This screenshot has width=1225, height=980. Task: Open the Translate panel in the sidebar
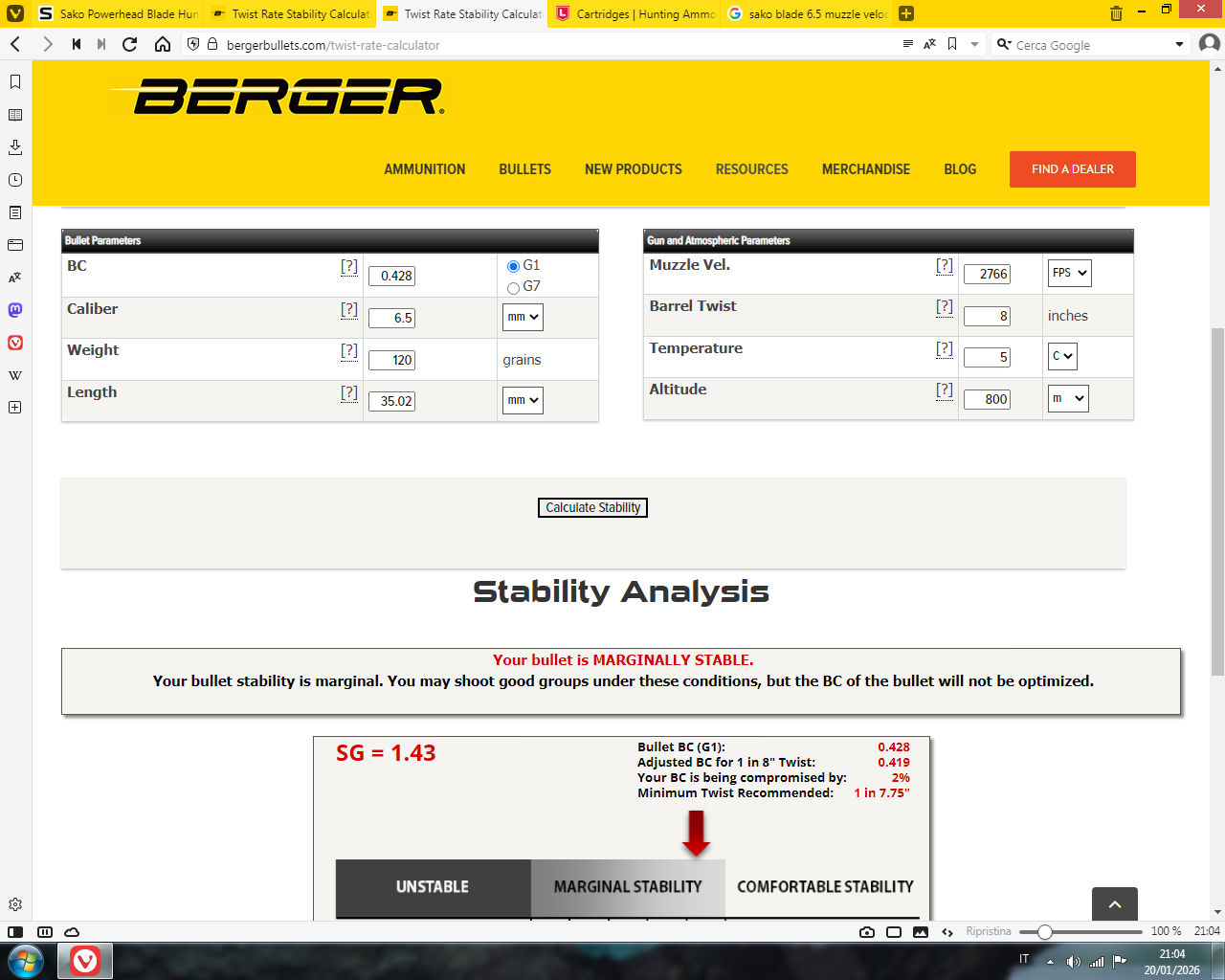click(x=15, y=278)
